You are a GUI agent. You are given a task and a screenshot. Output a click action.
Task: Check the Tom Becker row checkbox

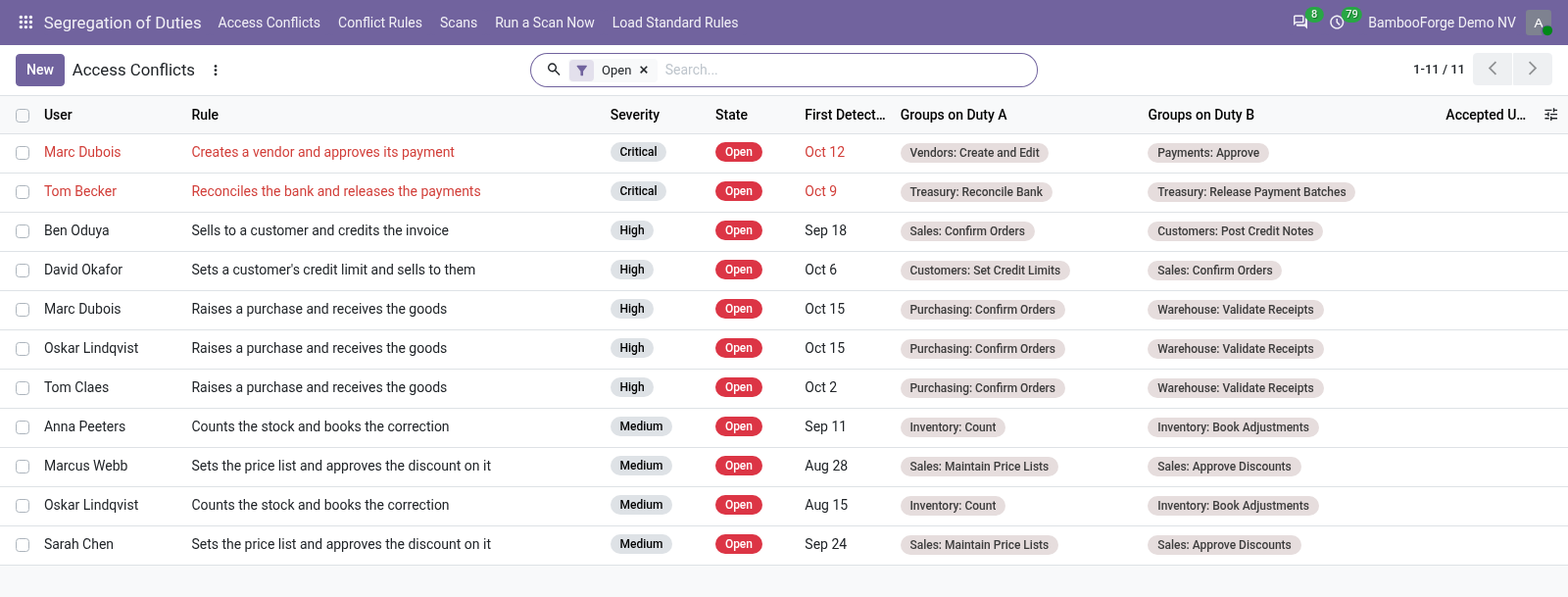(x=23, y=192)
